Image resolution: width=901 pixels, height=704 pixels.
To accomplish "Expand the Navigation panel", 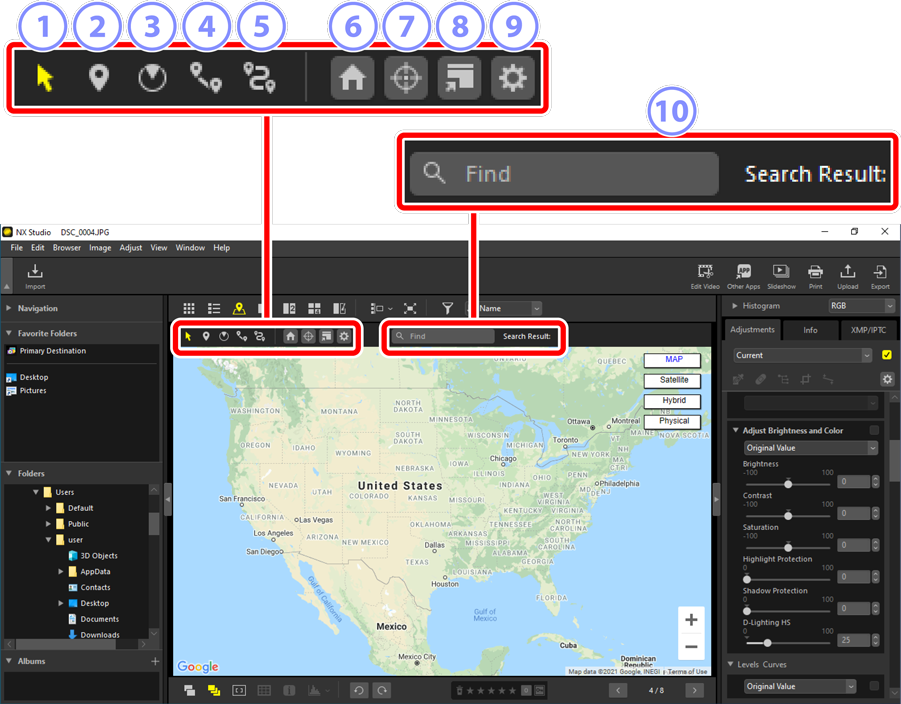I will (x=9, y=308).
